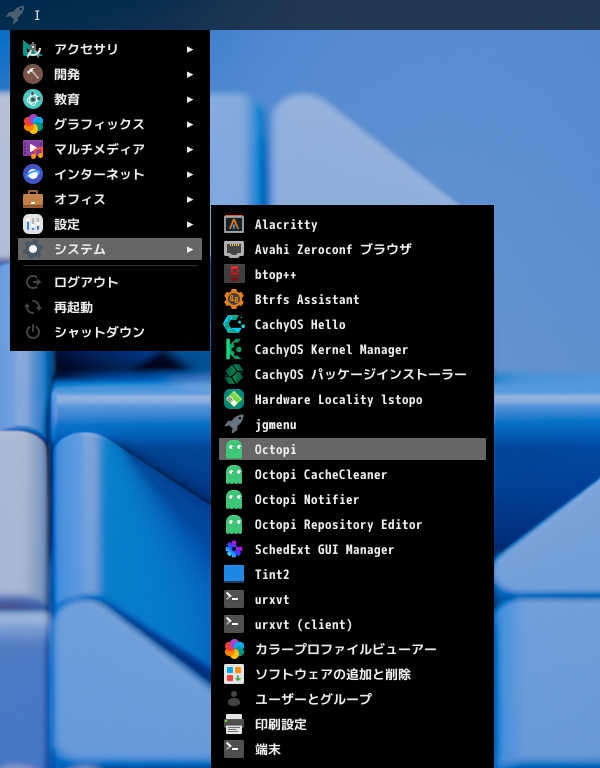Click the gear icon beside システム
Screen dimensions: 600x768
(33, 249)
